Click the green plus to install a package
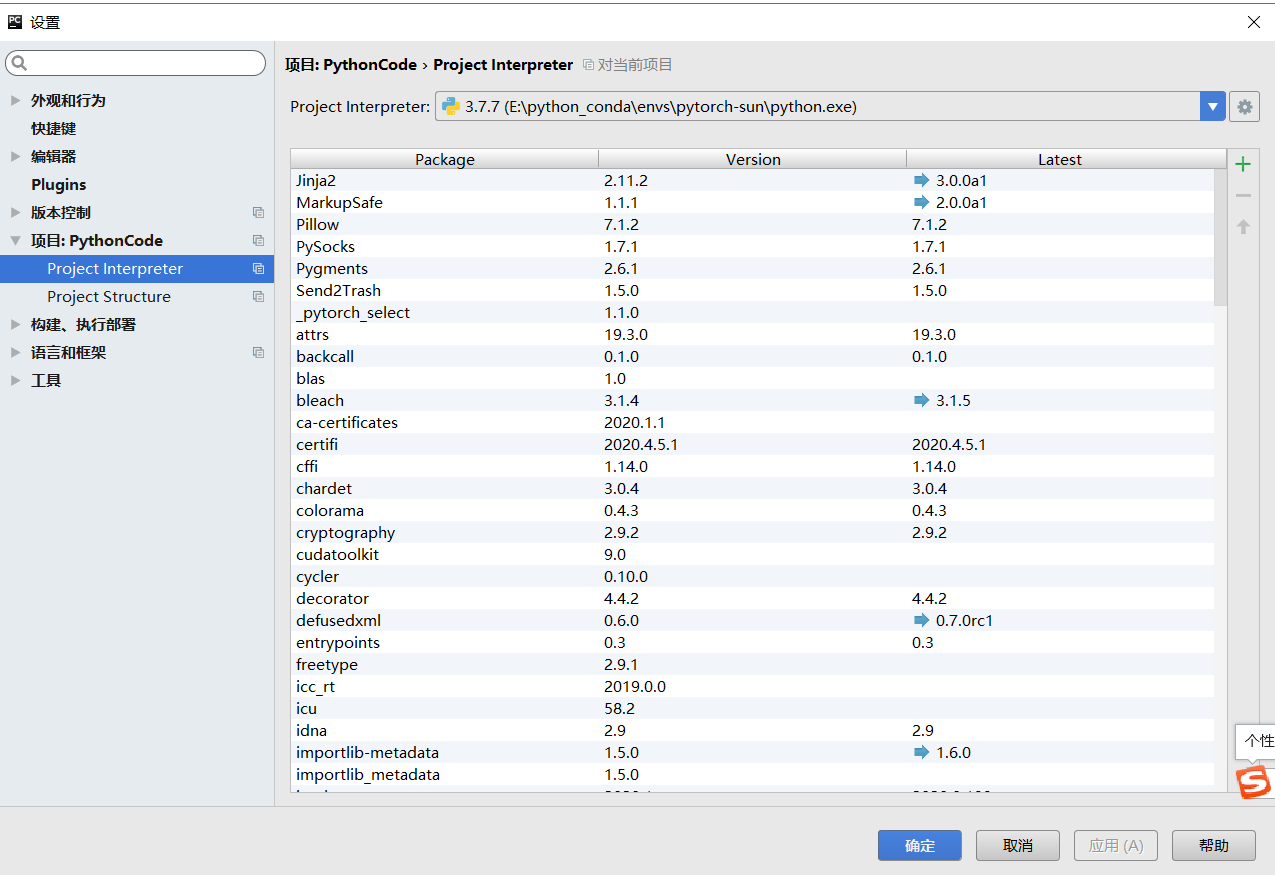This screenshot has height=875, width=1275. point(1244,163)
